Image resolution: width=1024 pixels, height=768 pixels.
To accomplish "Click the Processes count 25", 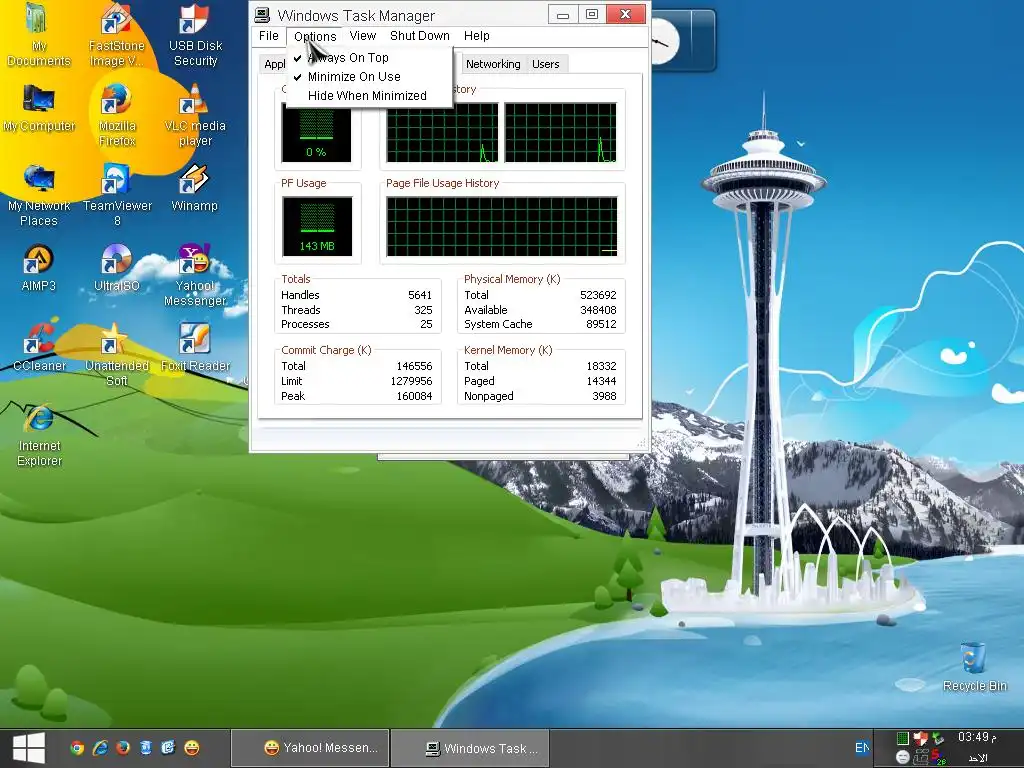I will (x=426, y=325).
